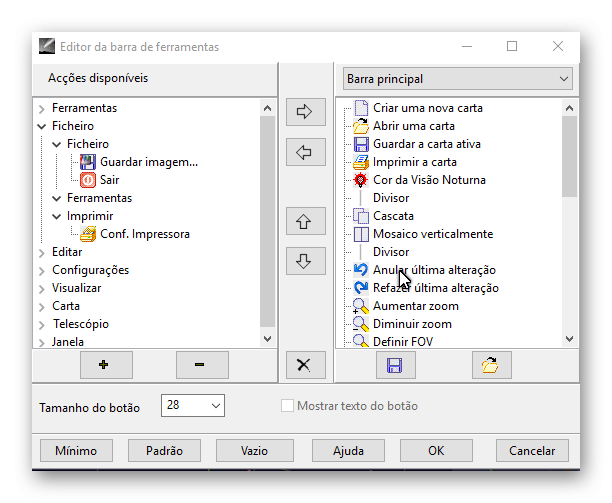
Task: Select the Cor da Visão Noturna text
Action: click(x=429, y=180)
